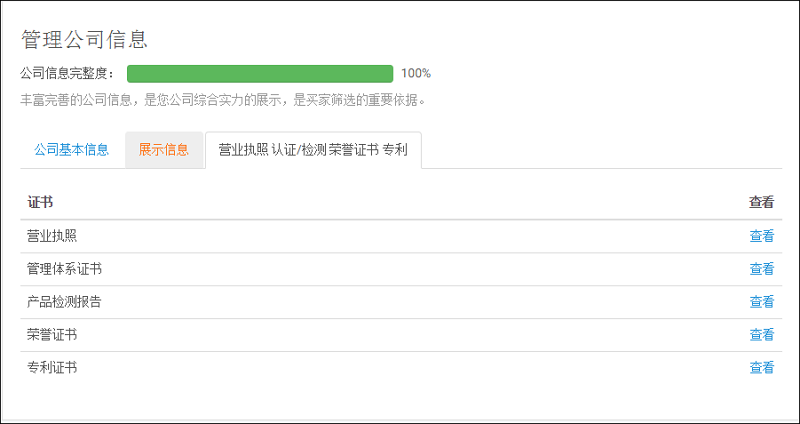Click the 产品检测报告 row label
The width and height of the screenshot is (800, 424).
[x=64, y=302]
